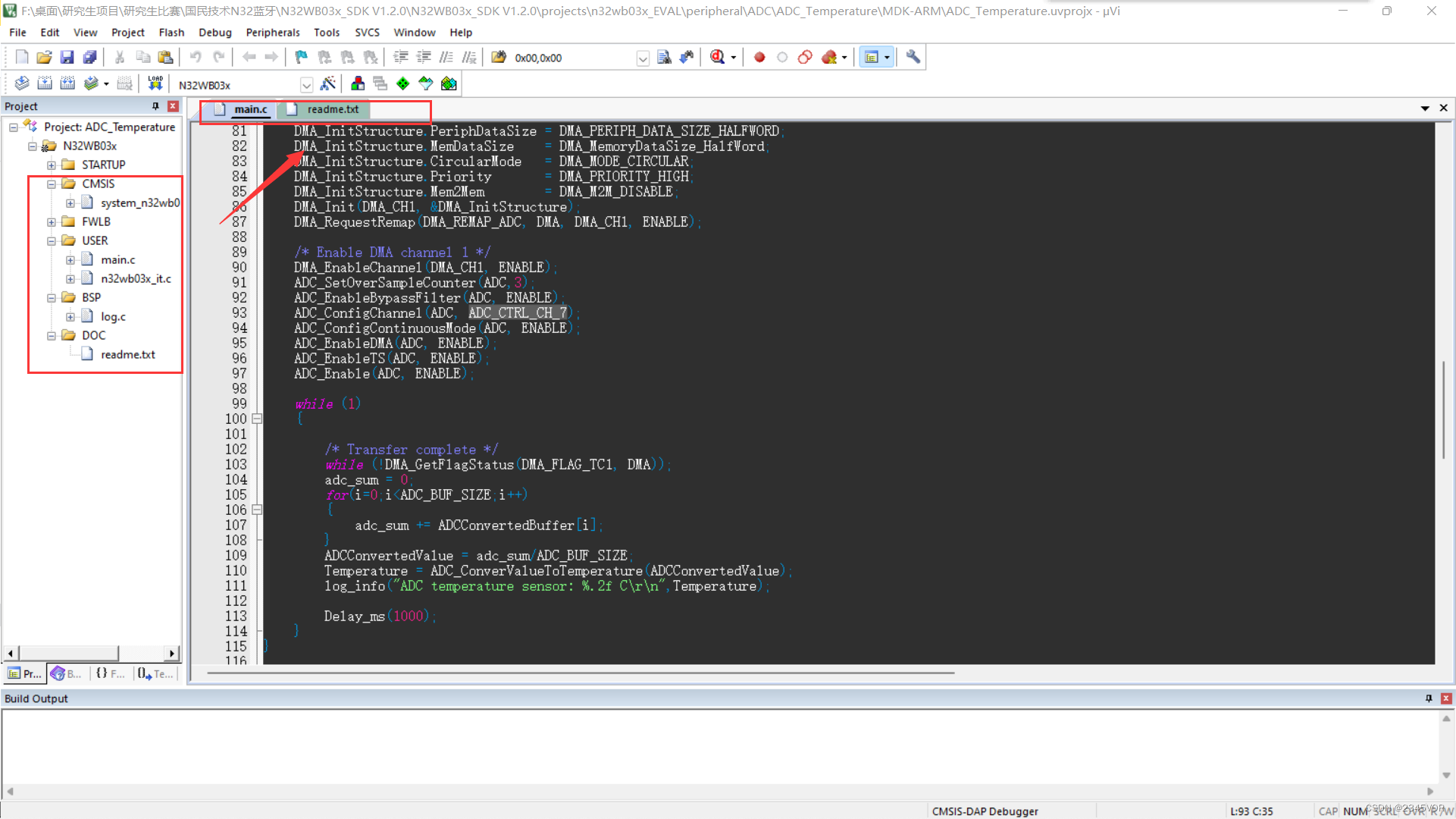Switch to the main.c editor tab

243,109
